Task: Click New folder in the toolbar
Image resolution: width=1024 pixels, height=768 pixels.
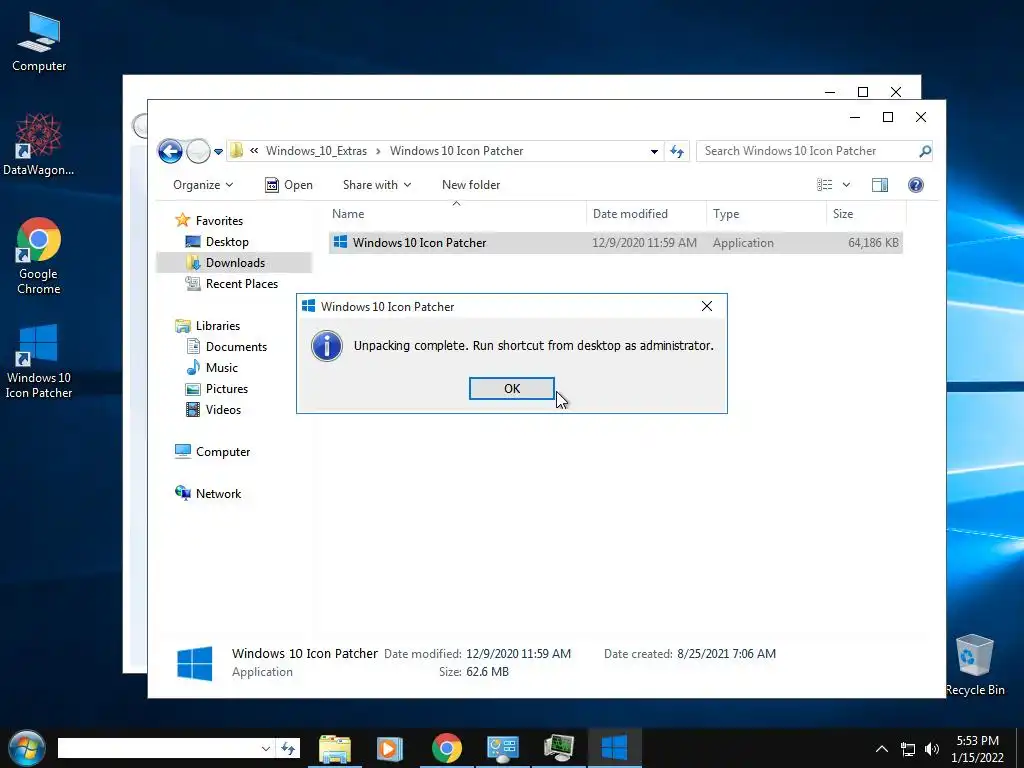Action: point(471,185)
